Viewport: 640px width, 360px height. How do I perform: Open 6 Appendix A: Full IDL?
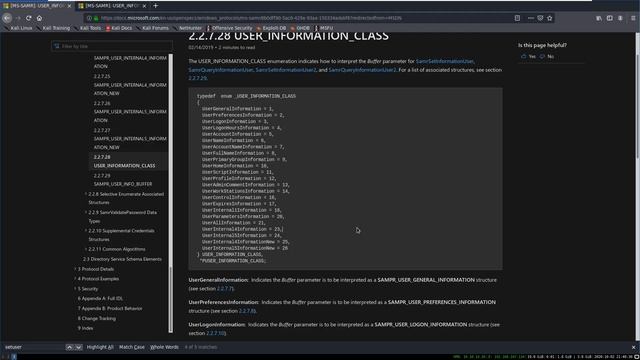click(x=100, y=298)
